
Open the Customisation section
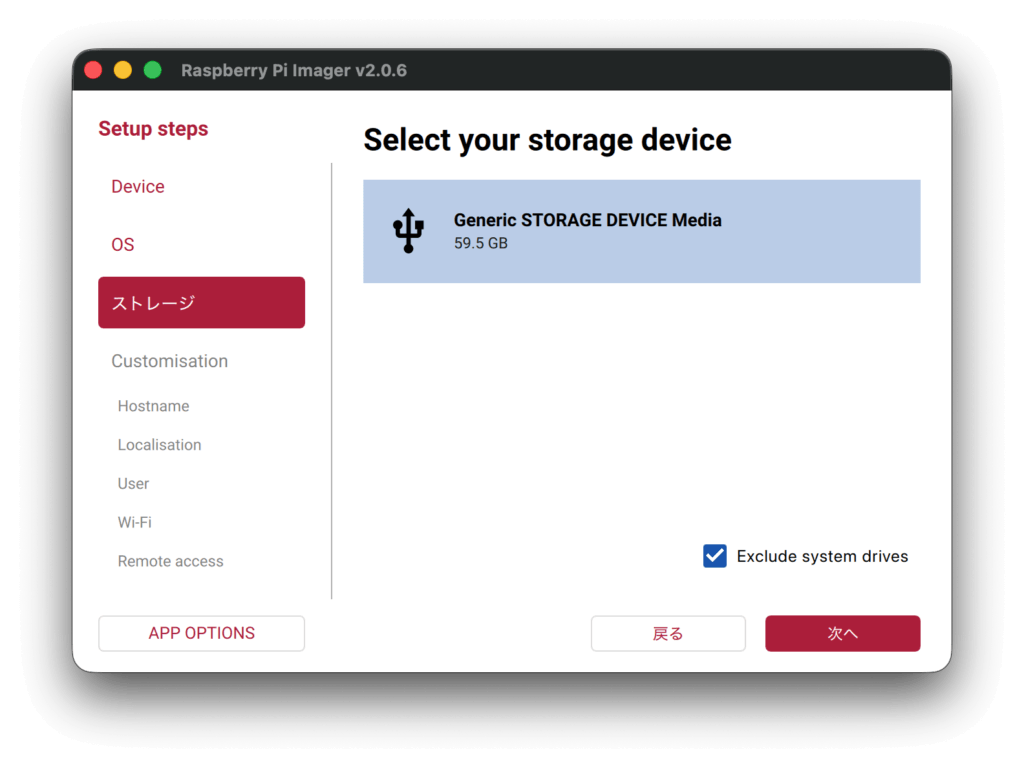click(x=169, y=361)
